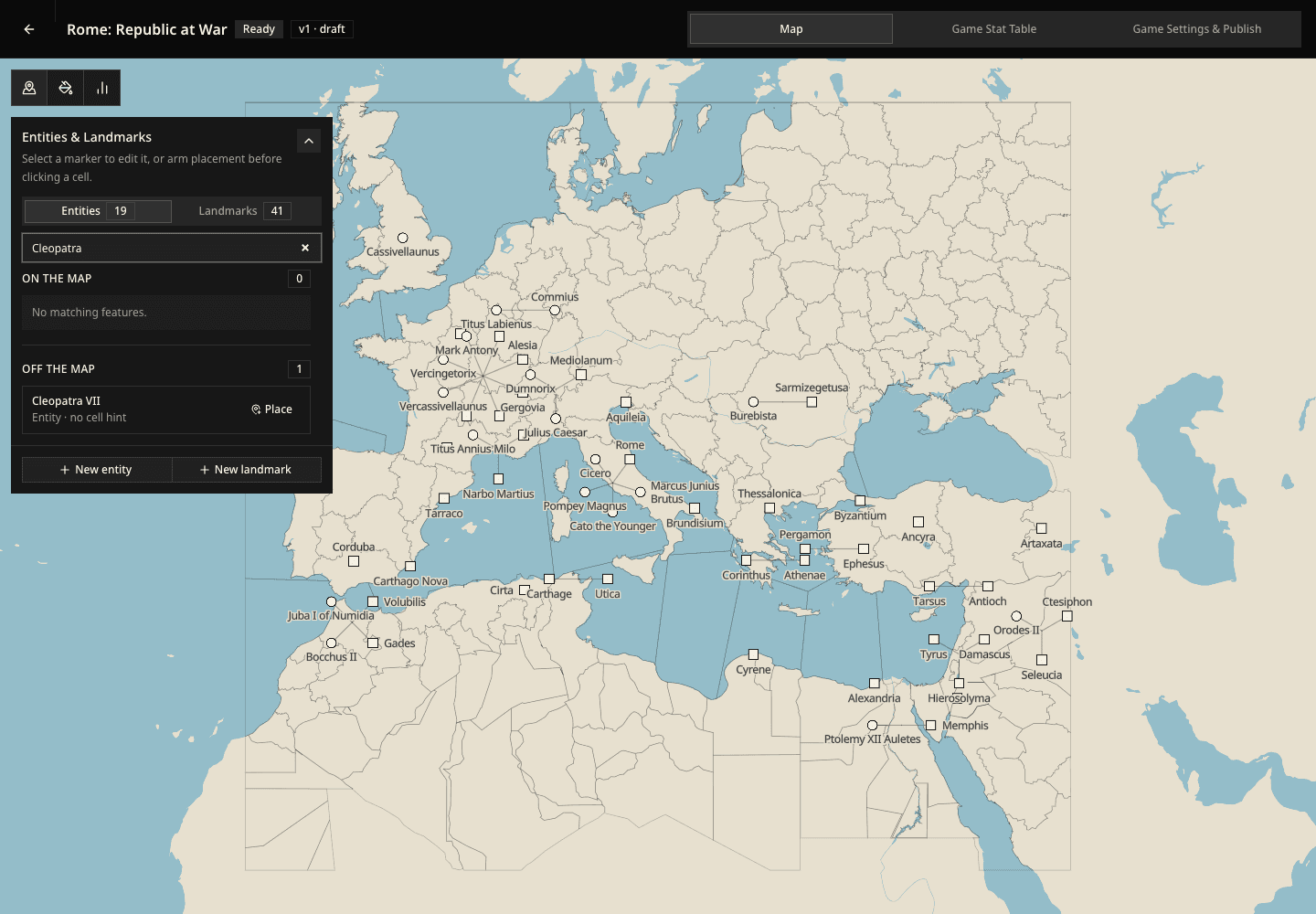Screen dimensions: 1316x914
Task: Select the Hierosolyma landmark marker
Action: point(959,684)
